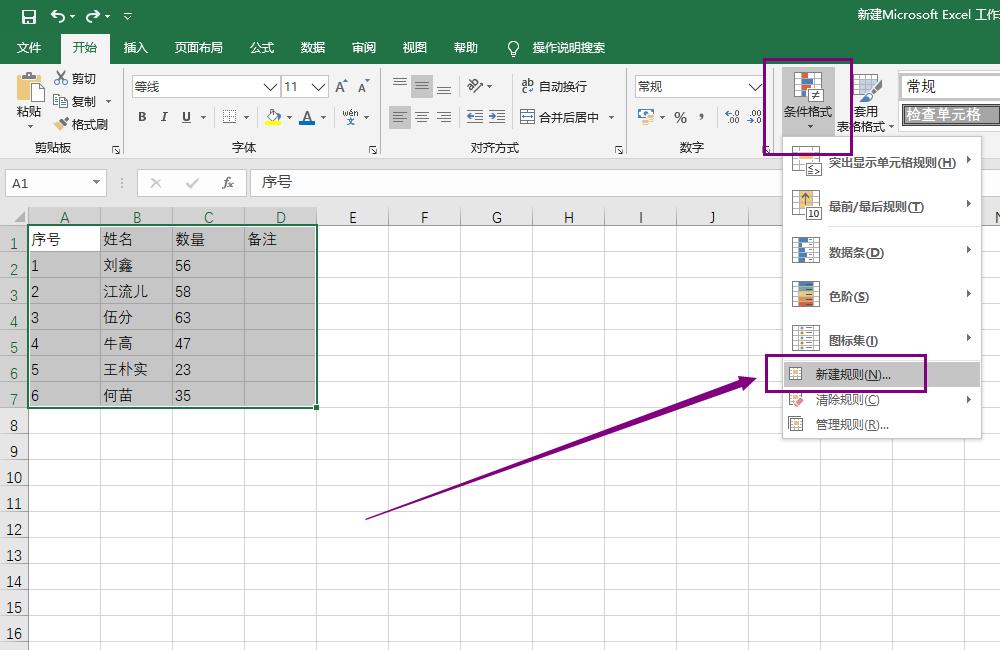Screen dimensions: 1000x650
Task: Switch to the 插入 ribbon tab
Action: tap(135, 47)
